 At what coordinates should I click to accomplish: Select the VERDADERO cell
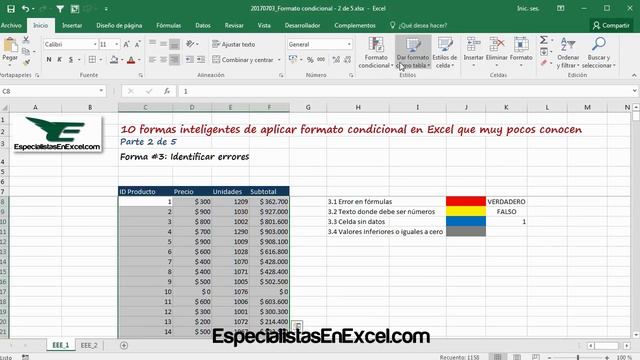pos(506,201)
